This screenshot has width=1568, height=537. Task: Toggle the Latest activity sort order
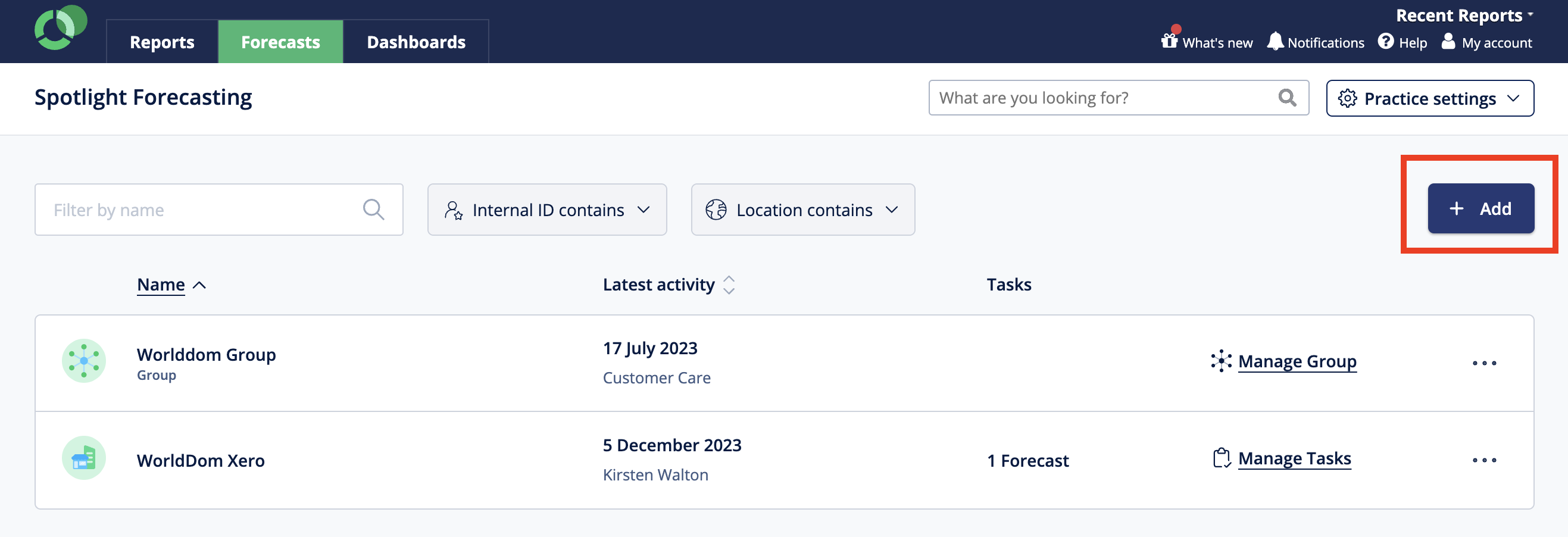click(x=729, y=285)
